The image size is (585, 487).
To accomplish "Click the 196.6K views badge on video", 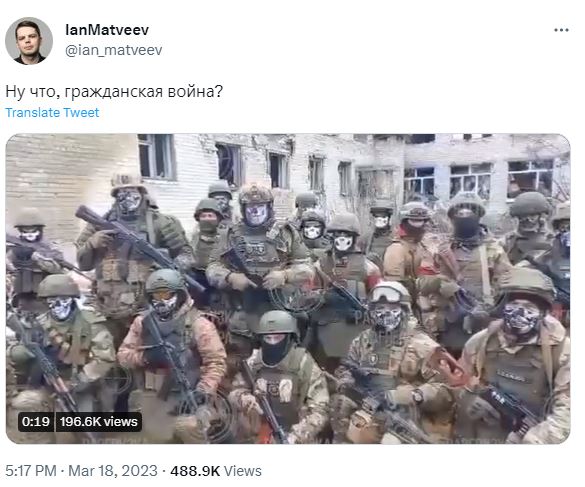I will pyautogui.click(x=98, y=422).
